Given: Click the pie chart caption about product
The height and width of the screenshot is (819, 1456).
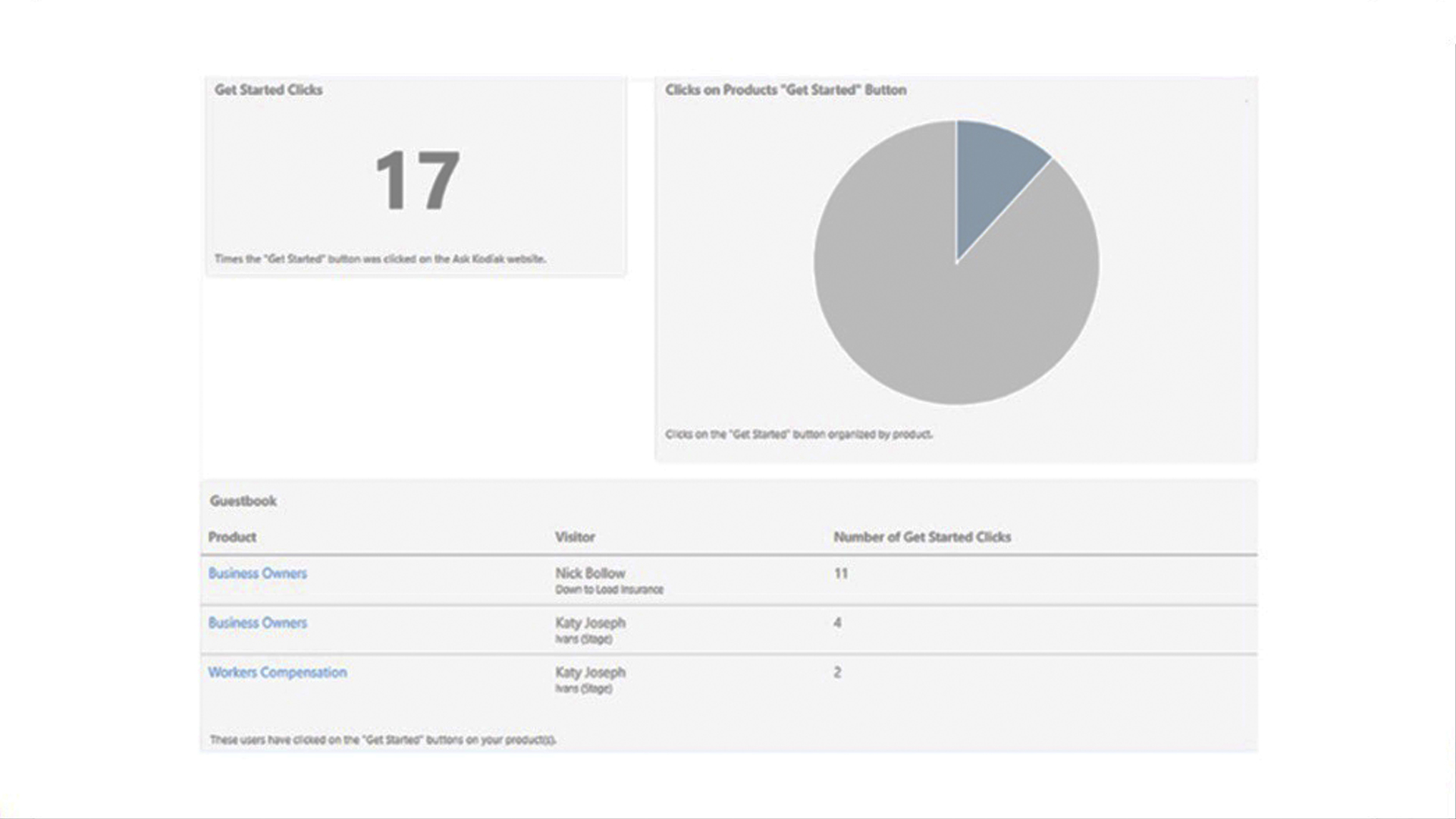Looking at the screenshot, I should [799, 435].
